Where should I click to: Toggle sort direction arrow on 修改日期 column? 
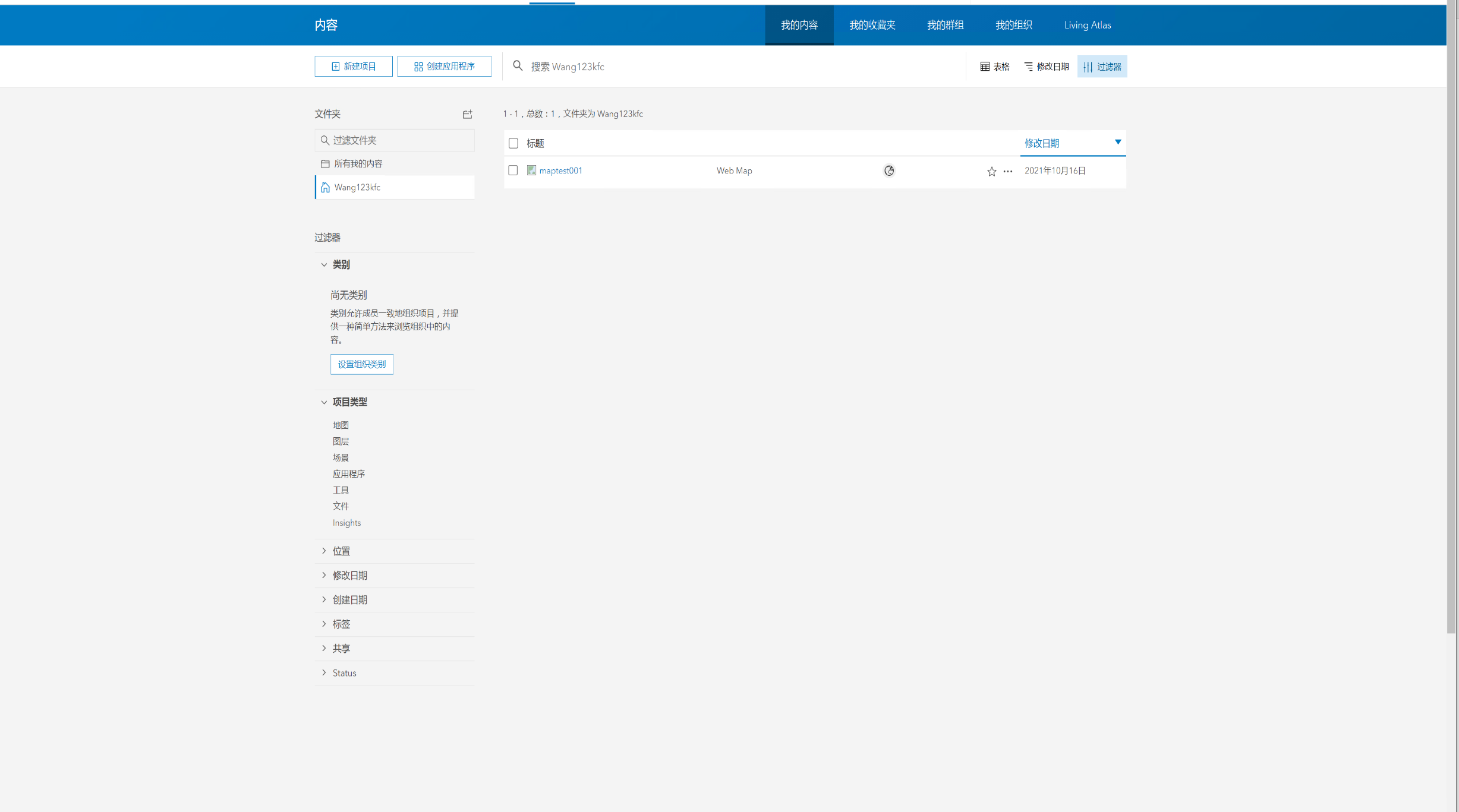1118,142
